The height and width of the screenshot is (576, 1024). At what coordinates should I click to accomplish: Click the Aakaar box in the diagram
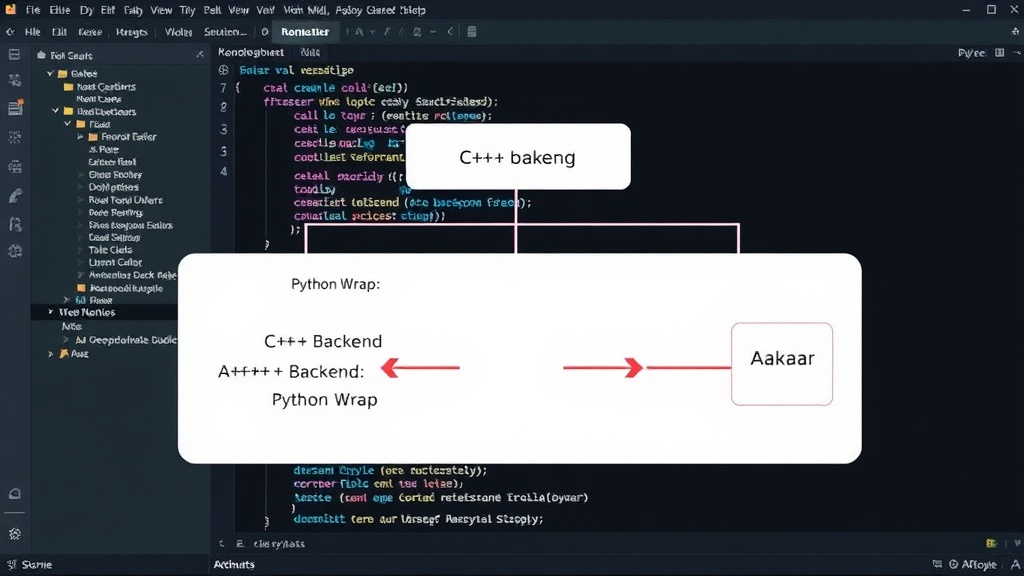(x=782, y=364)
